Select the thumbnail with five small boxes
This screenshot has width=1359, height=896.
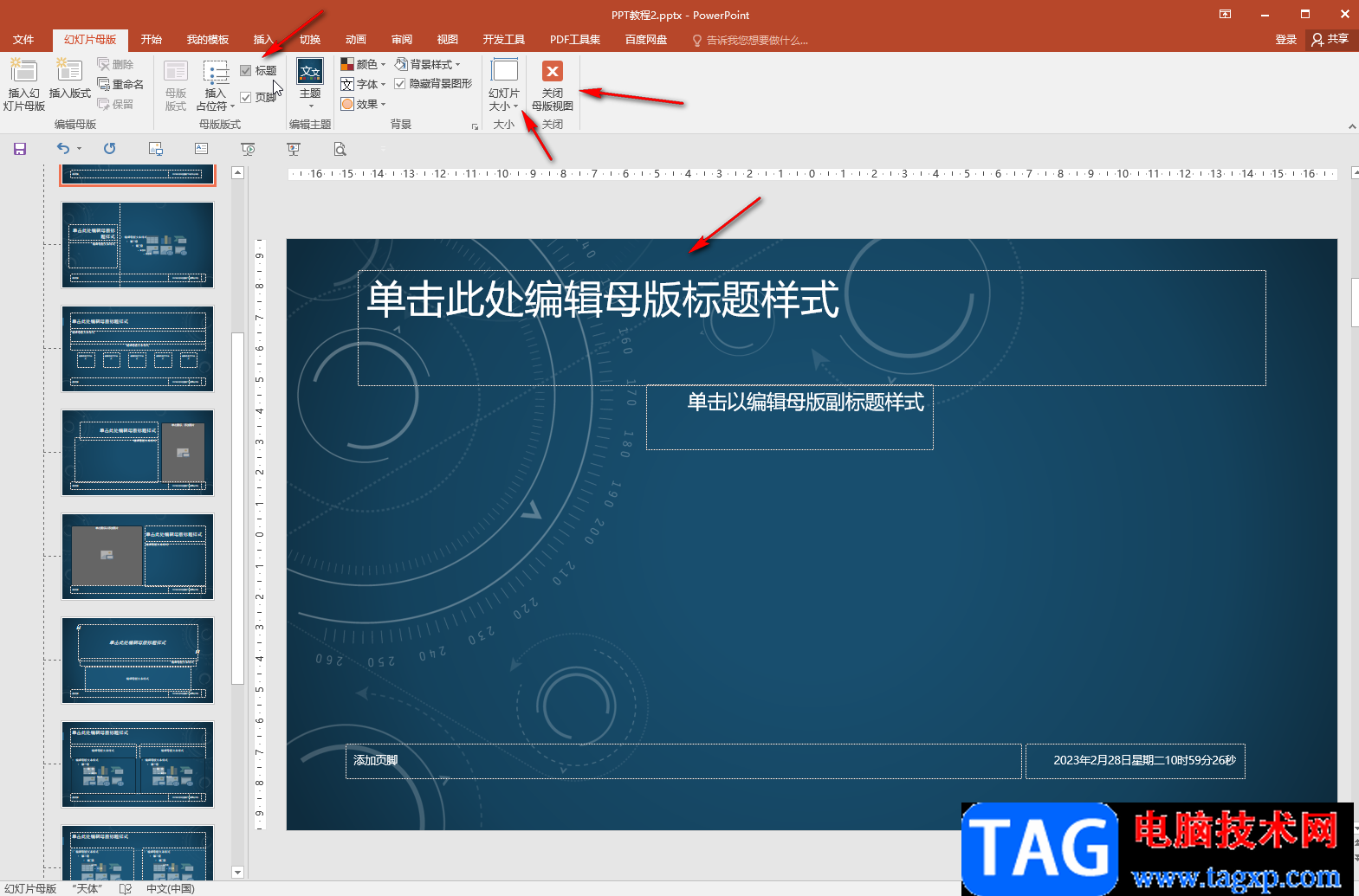click(x=138, y=349)
